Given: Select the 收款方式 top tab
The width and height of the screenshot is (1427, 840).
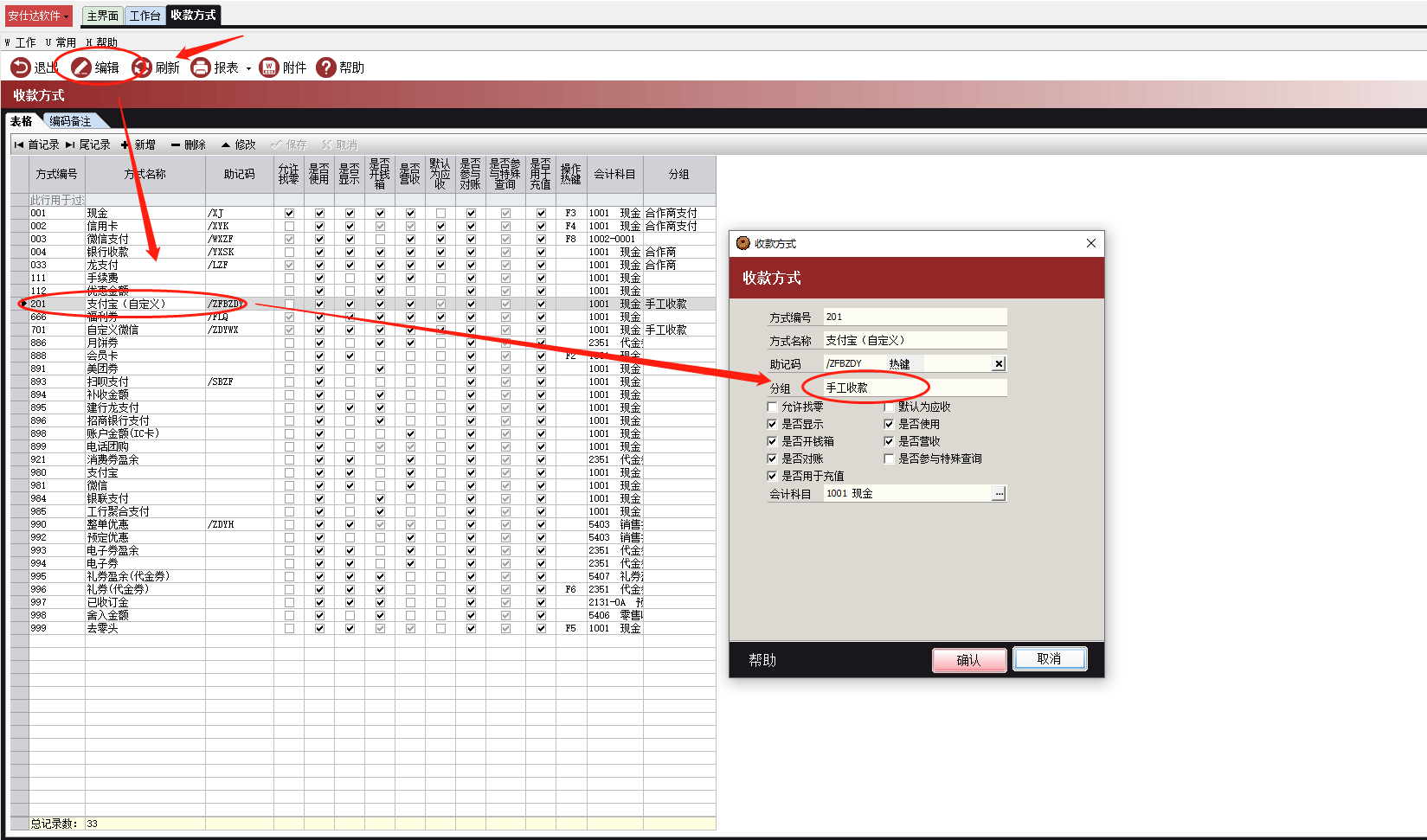Looking at the screenshot, I should point(193,15).
